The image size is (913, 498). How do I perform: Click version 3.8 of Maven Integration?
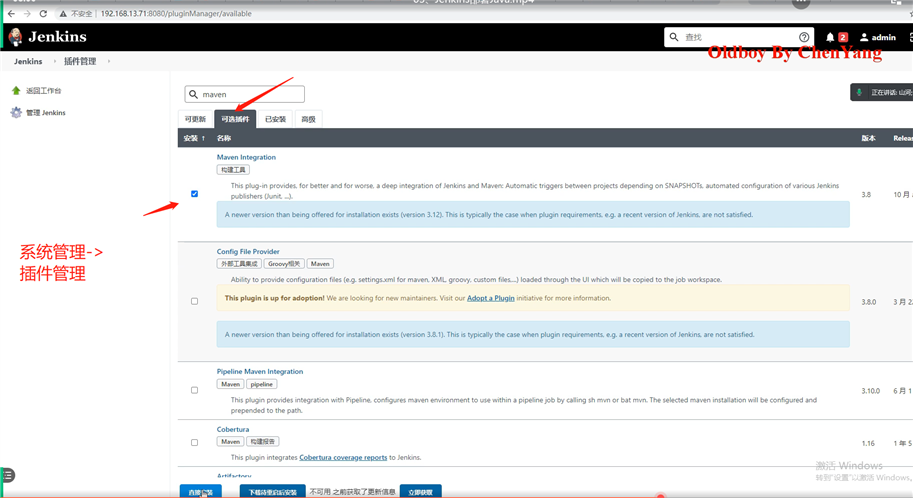(866, 195)
